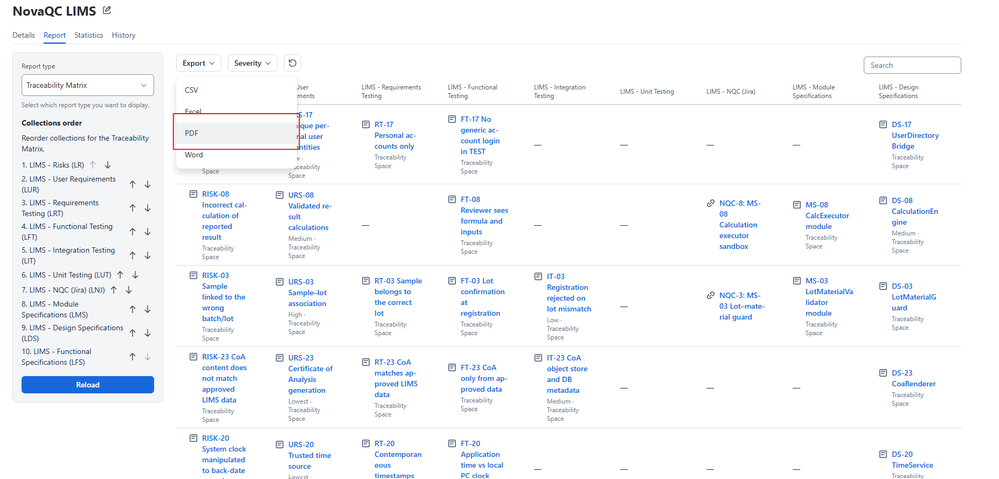Open the Export dropdown

click(x=199, y=63)
